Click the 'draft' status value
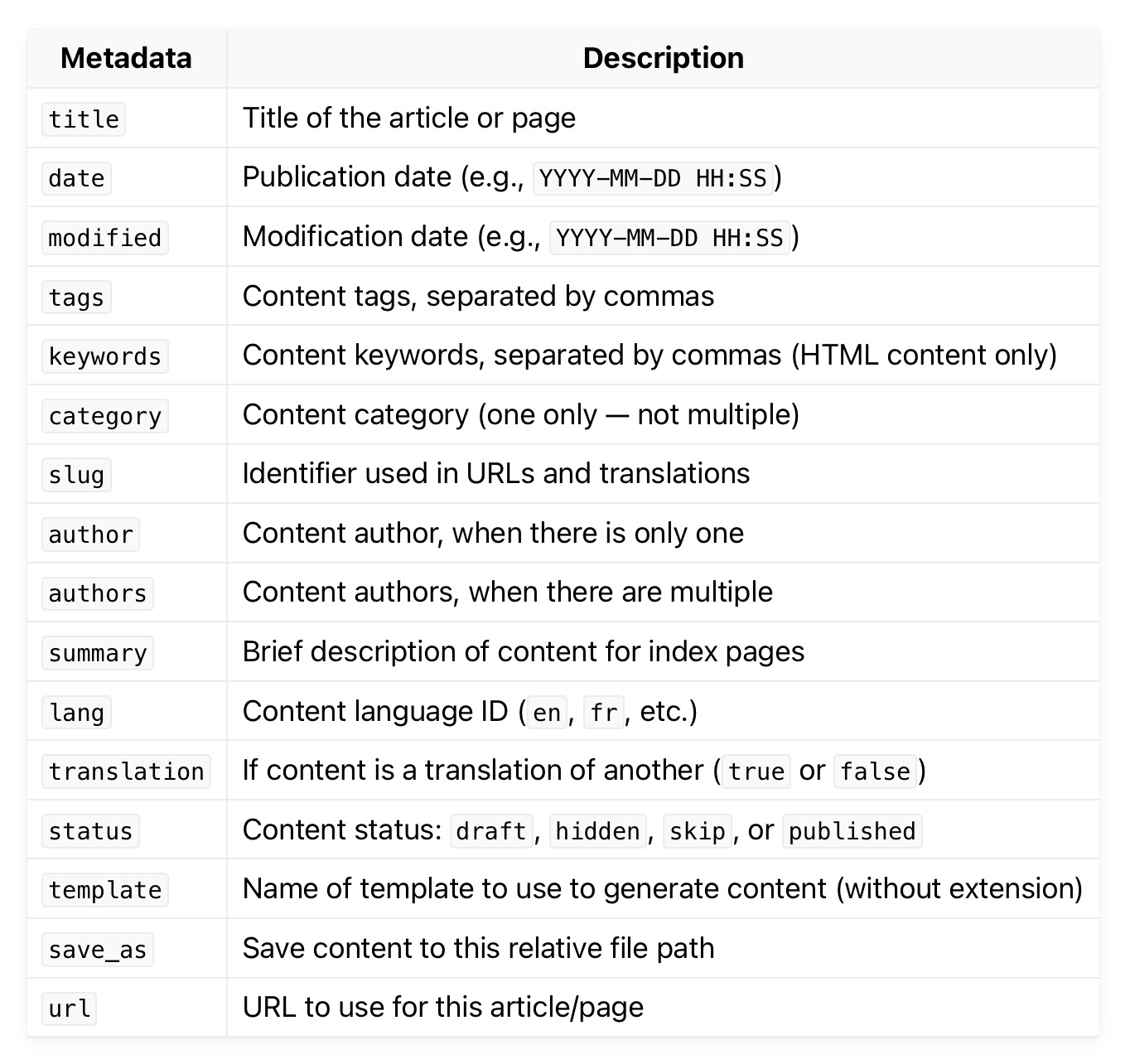 (x=491, y=831)
